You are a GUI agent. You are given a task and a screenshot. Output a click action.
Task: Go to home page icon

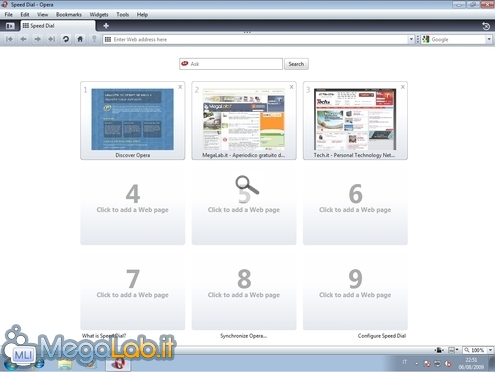pyautogui.click(x=80, y=39)
